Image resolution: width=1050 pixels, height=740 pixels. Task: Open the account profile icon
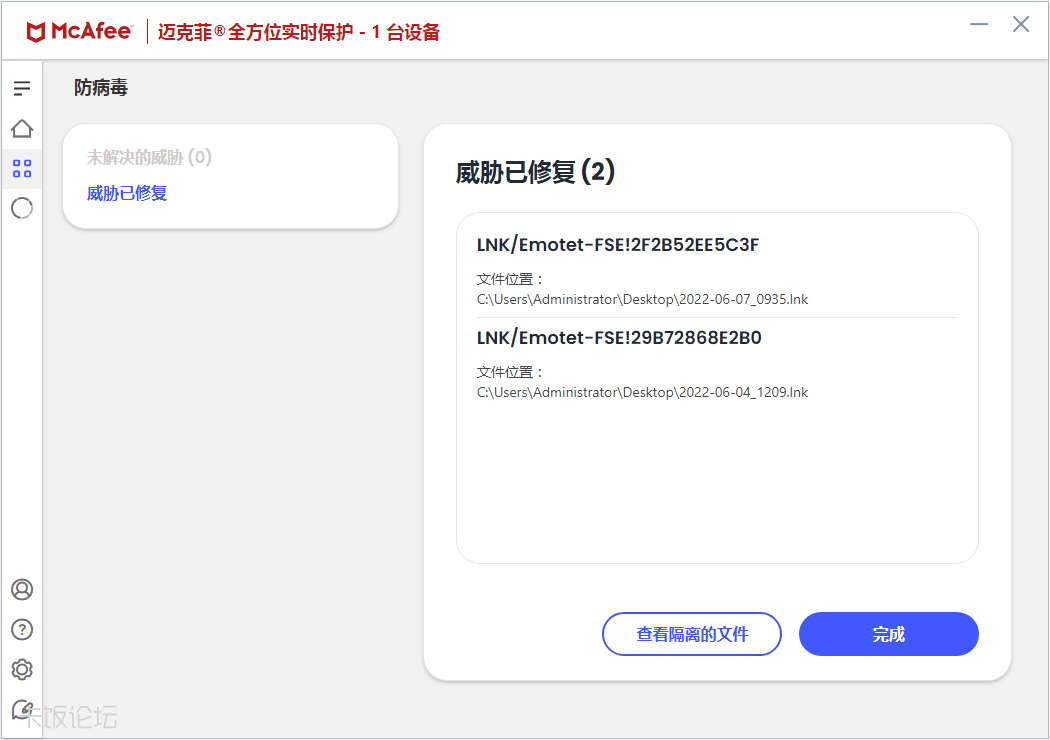[22, 589]
